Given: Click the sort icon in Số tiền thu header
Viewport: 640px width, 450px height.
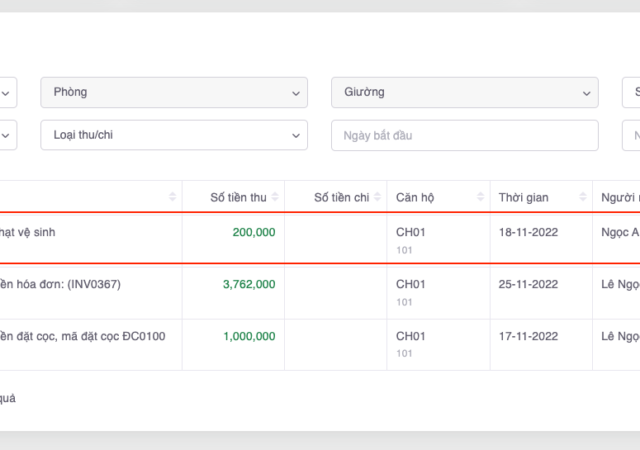Looking at the screenshot, I should tap(276, 197).
